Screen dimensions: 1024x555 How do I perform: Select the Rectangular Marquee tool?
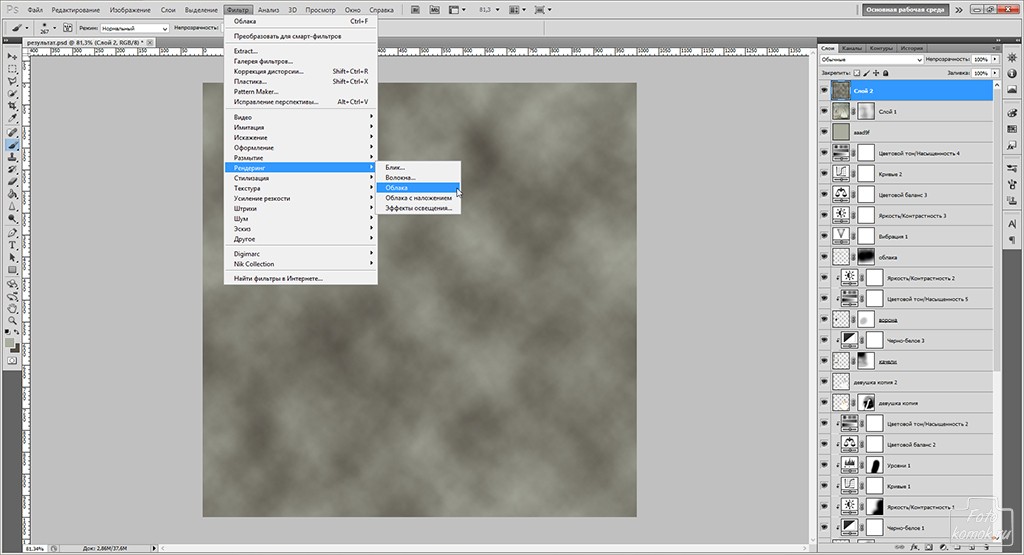coord(12,69)
